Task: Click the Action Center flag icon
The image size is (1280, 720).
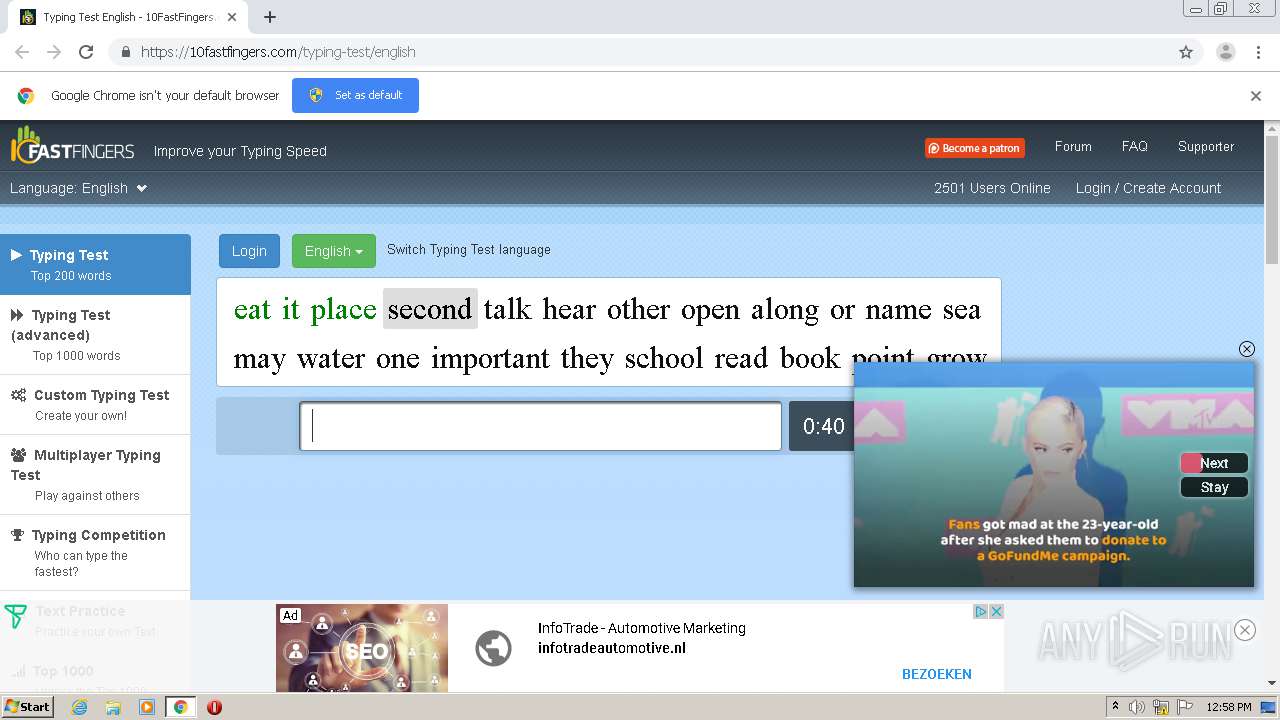Action: 1185,707
